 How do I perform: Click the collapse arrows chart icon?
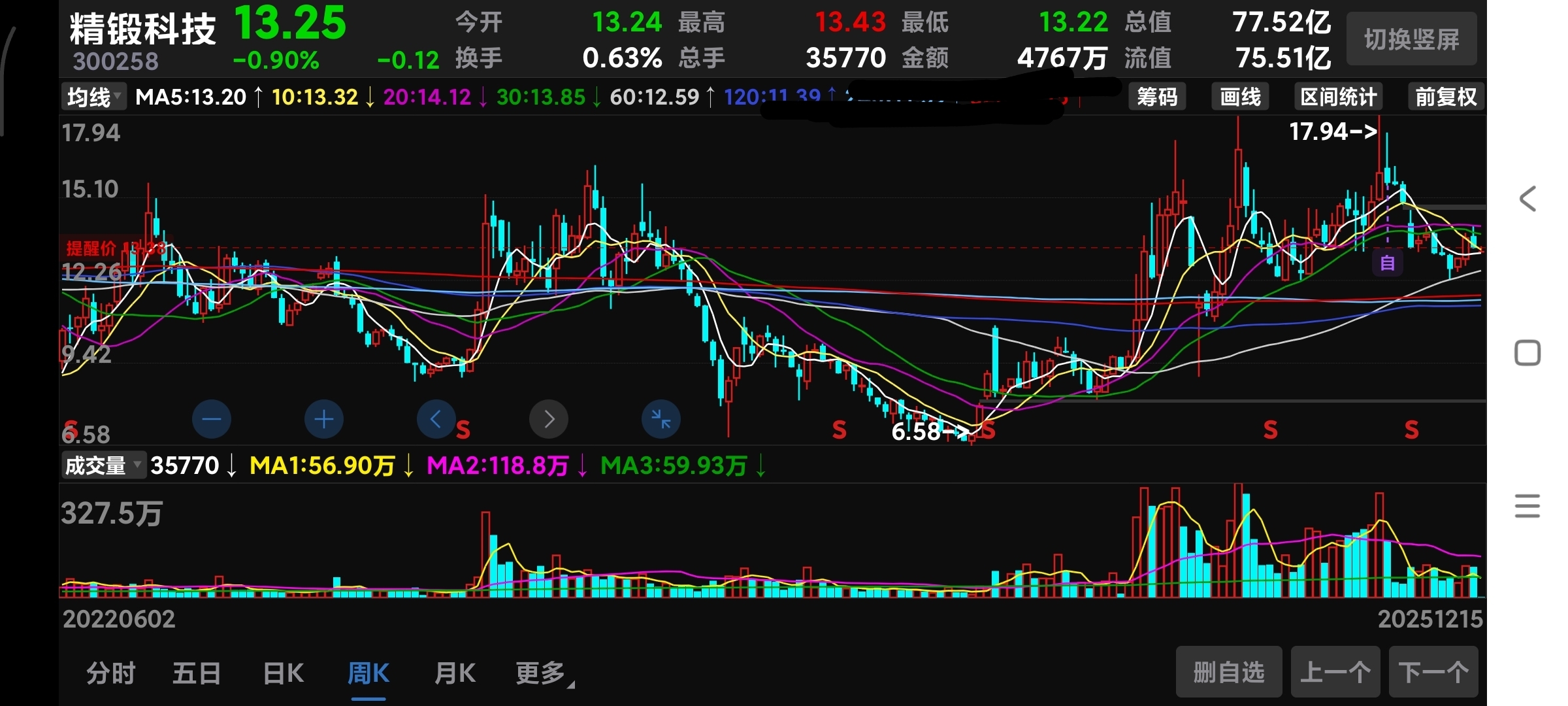661,419
